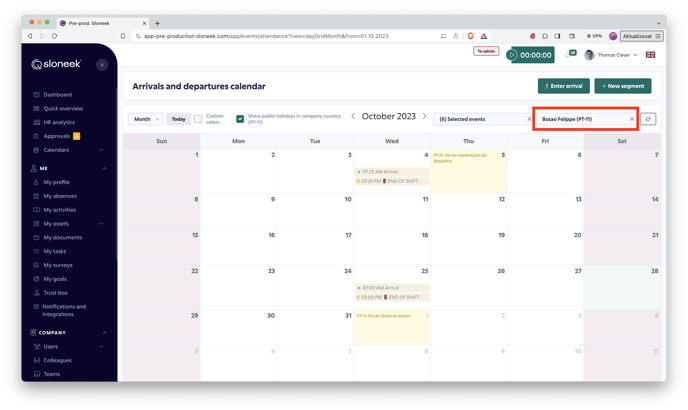Screen dimensions: 688x410
Task: Open My tasks in the sidebar
Action: 54,252
